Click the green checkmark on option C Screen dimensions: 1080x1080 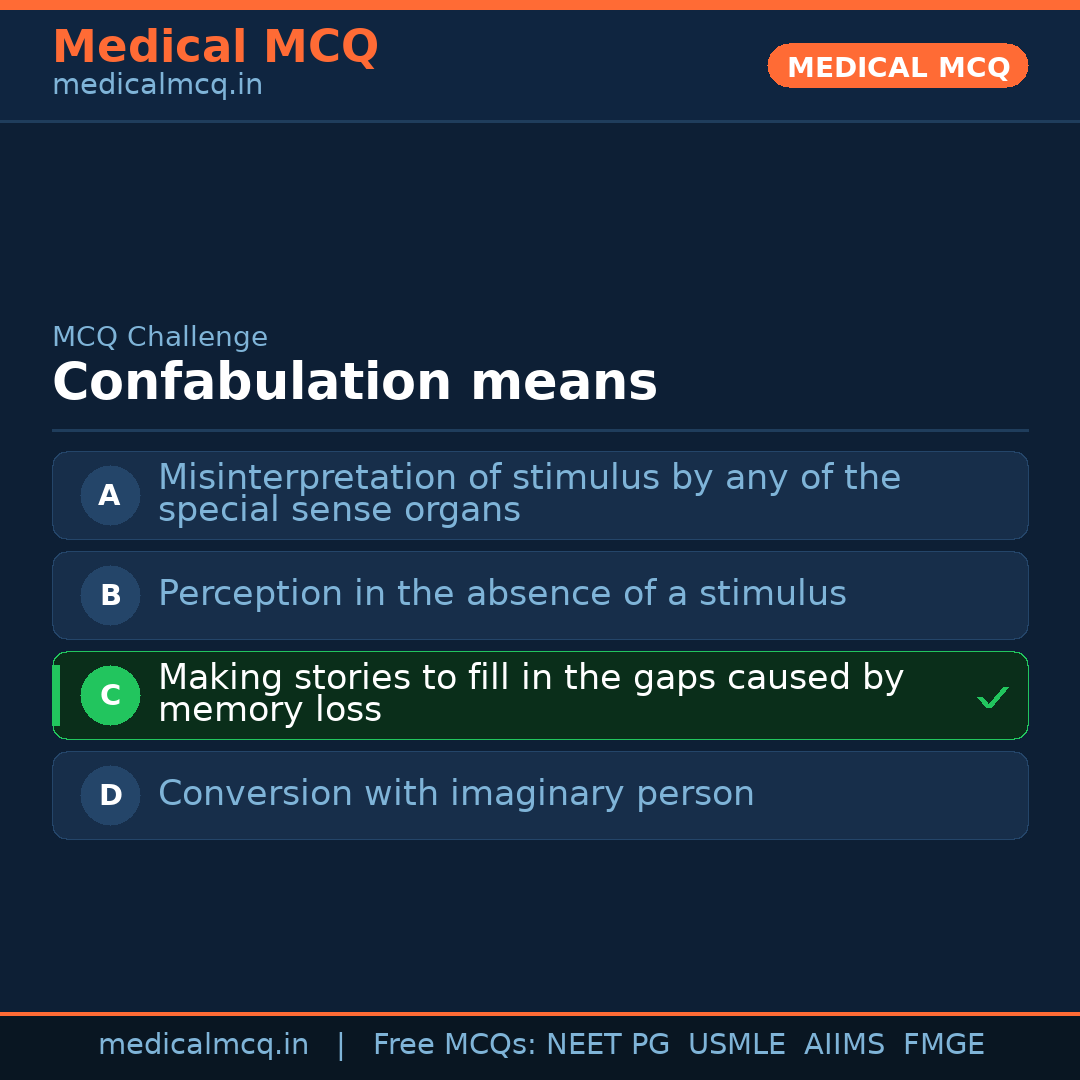[x=992, y=697]
